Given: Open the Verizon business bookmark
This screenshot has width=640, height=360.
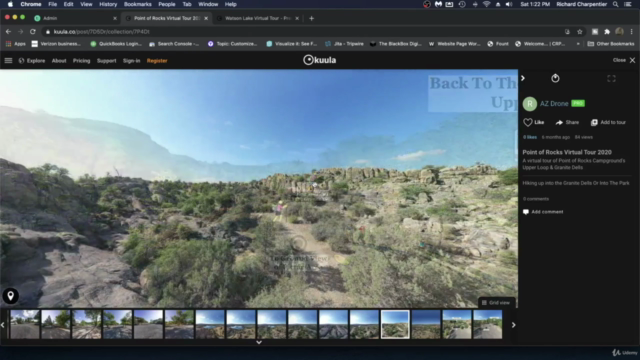Looking at the screenshot, I should pos(56,44).
